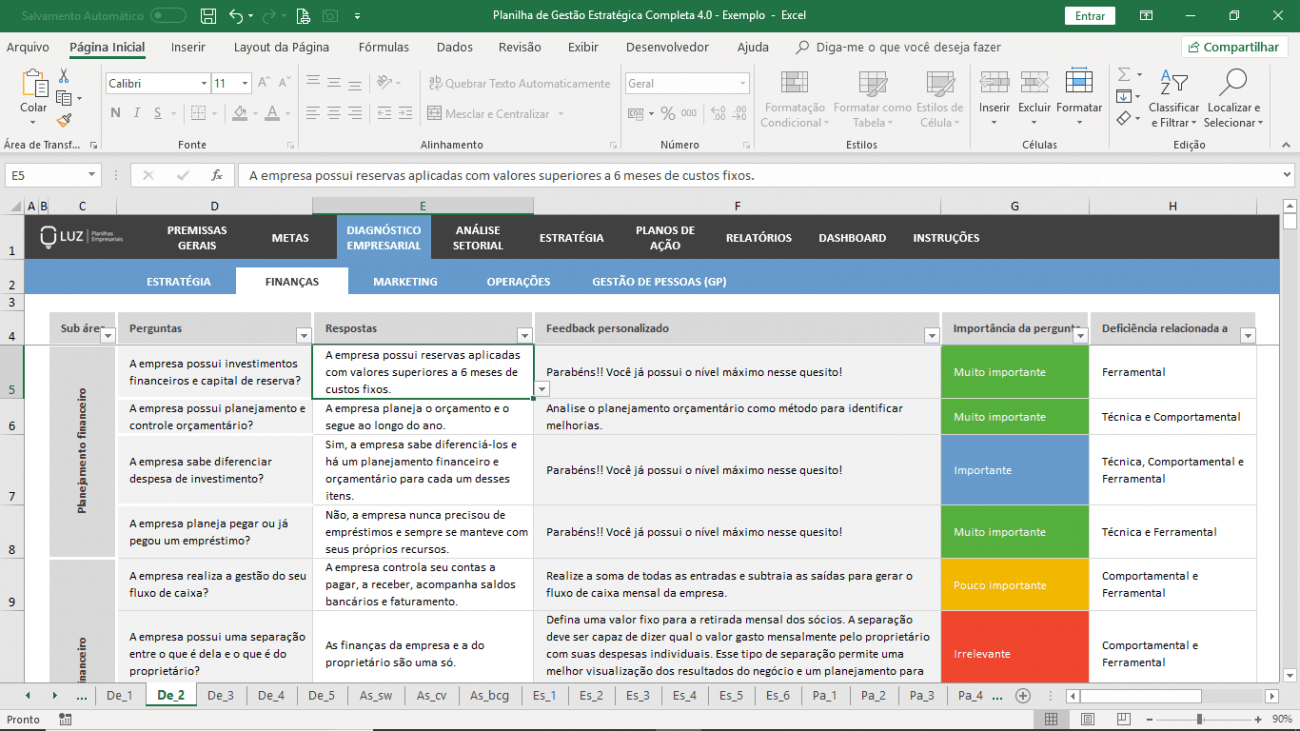
Task: Click the add new sheet plus icon
Action: (1022, 696)
